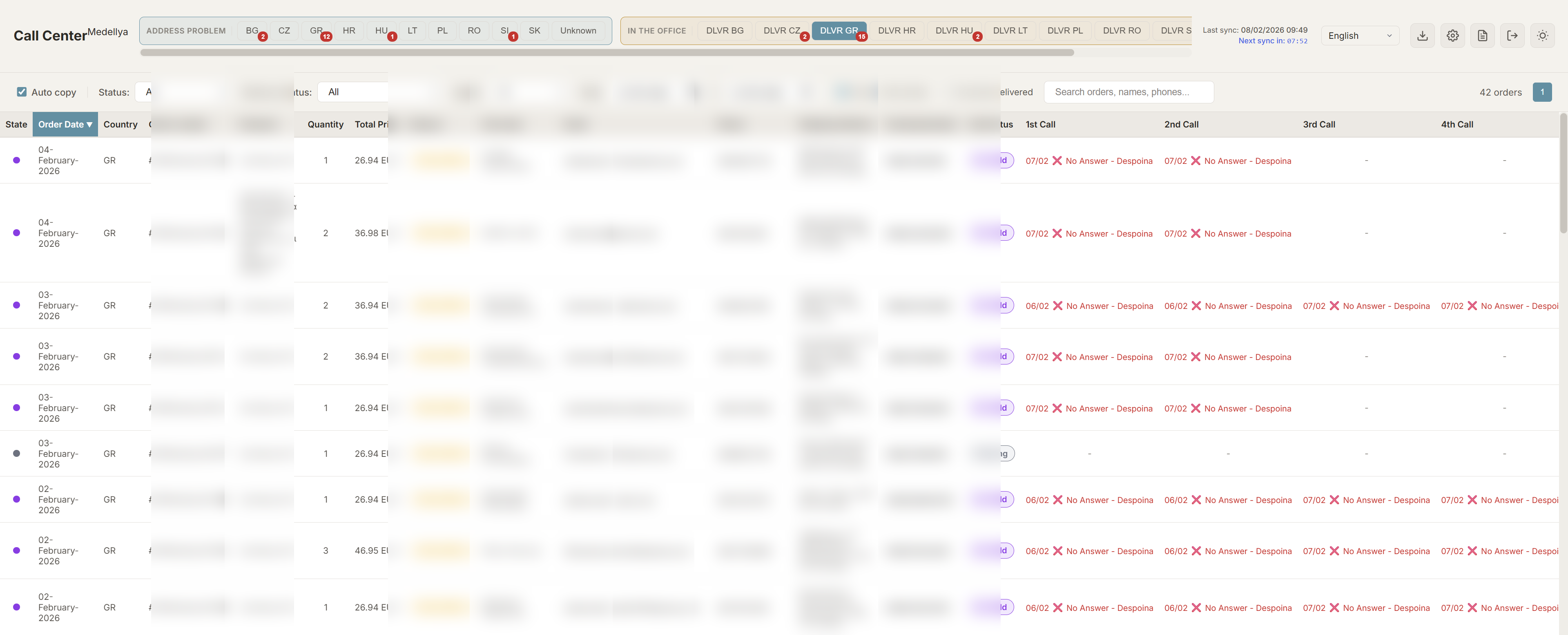The width and height of the screenshot is (1568, 635).
Task: Switch to the DLVR GR tab
Action: tap(839, 30)
